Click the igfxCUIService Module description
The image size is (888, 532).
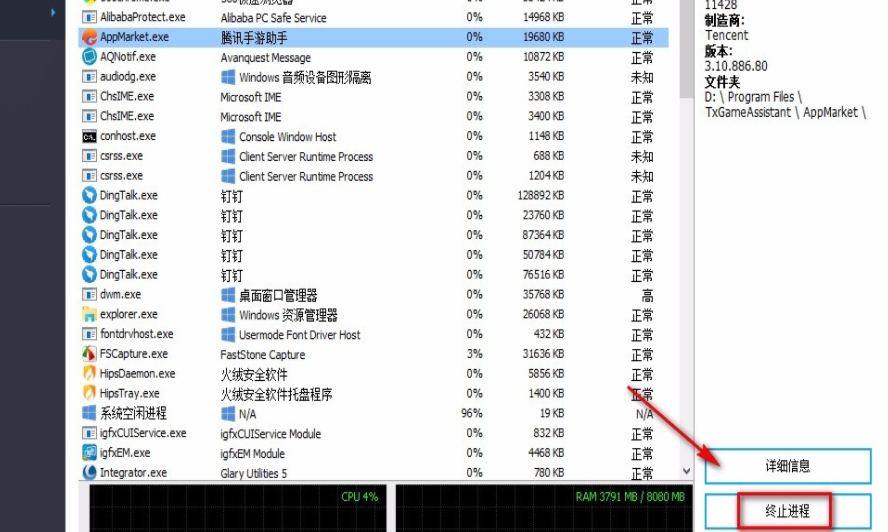point(271,434)
